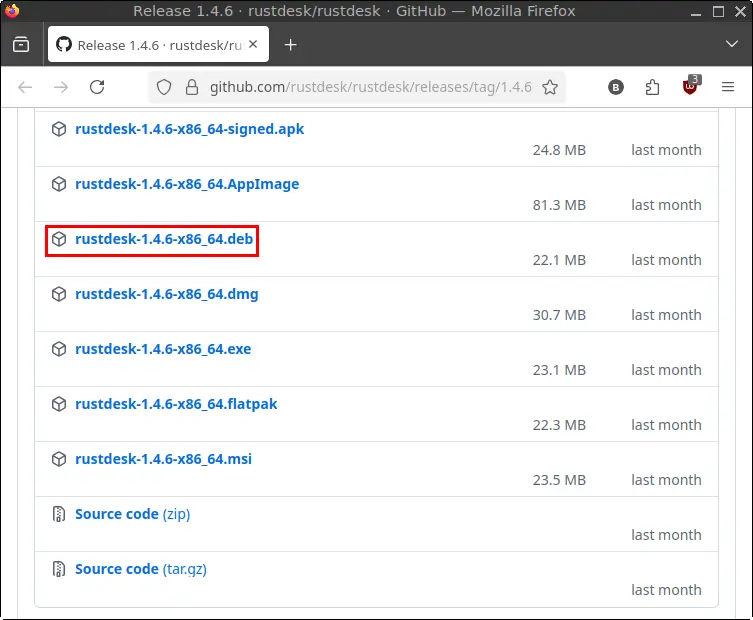Viewport: 753px width, 620px height.
Task: Click the 24.8 MB size text
Action: pyautogui.click(x=559, y=150)
